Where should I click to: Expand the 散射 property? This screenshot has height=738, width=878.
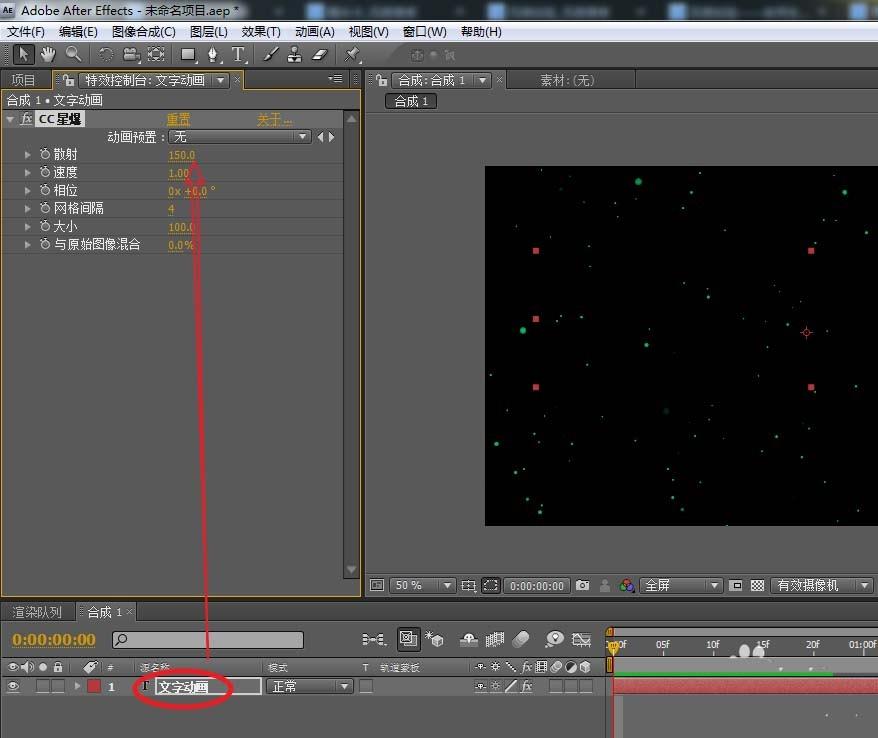point(25,155)
